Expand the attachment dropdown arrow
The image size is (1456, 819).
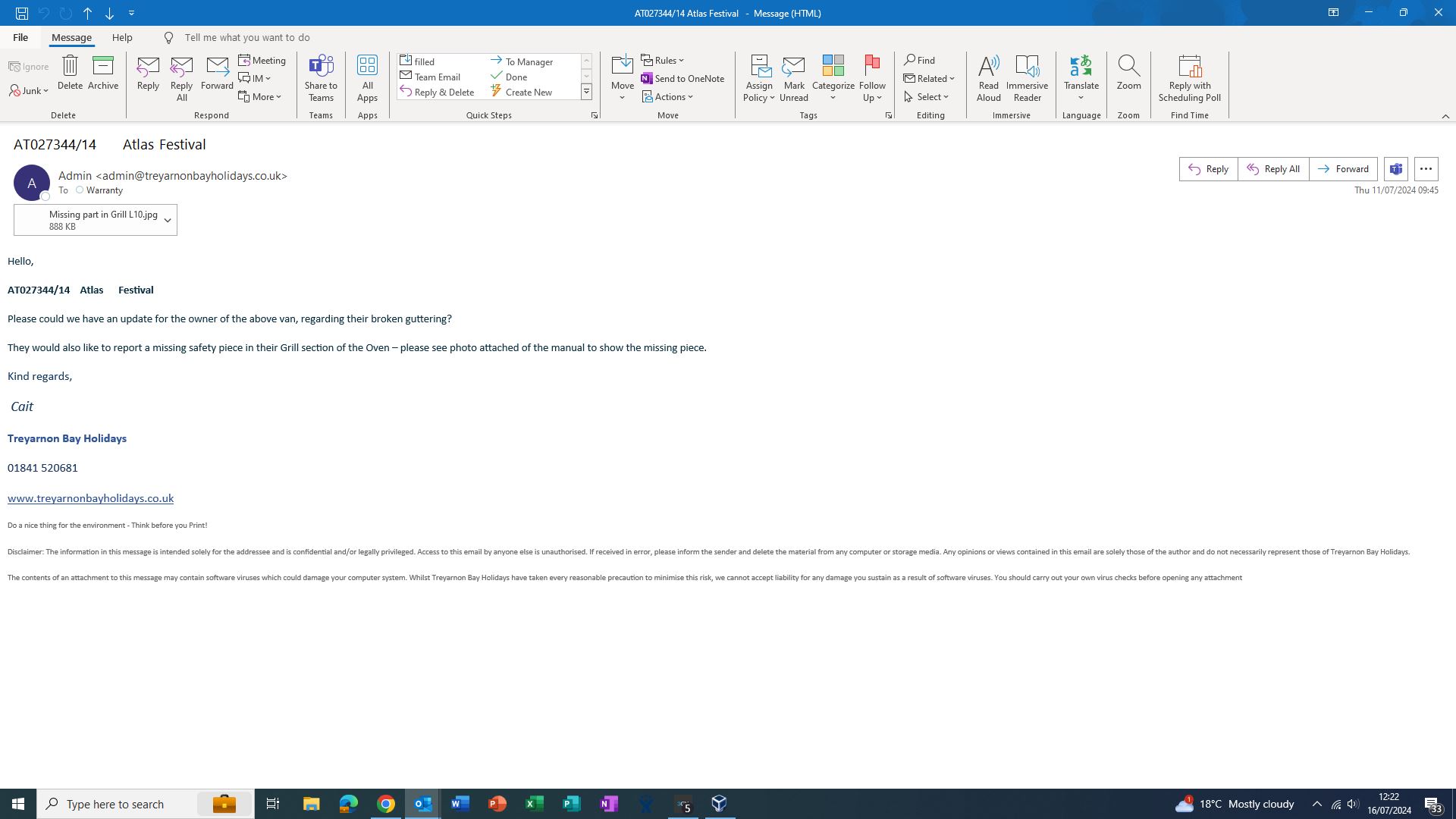[x=168, y=221]
